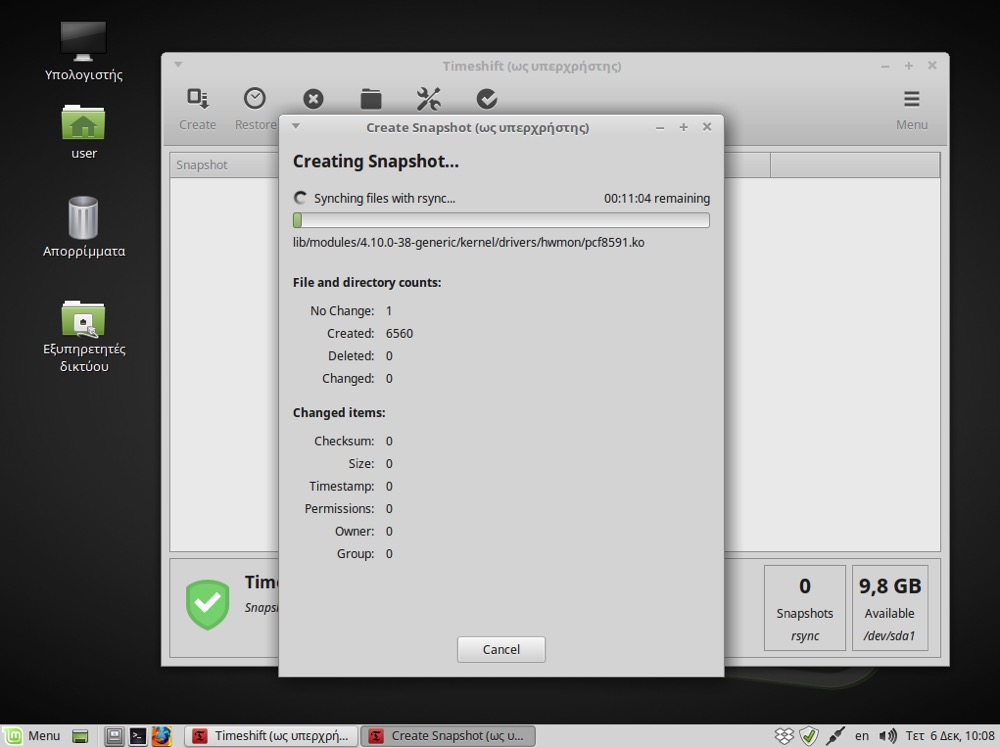Click the grey launcher icon left of the terminal
The image size is (1000, 748).
pyautogui.click(x=114, y=736)
